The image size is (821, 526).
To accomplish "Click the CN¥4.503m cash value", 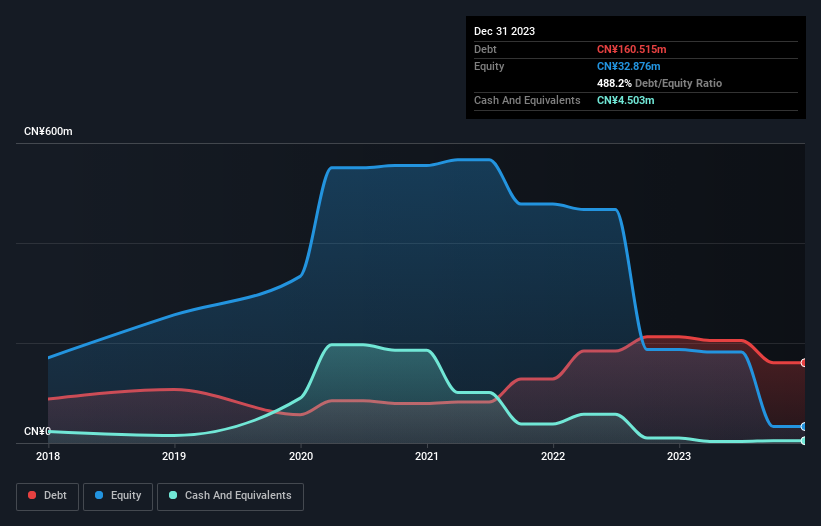I will click(625, 100).
